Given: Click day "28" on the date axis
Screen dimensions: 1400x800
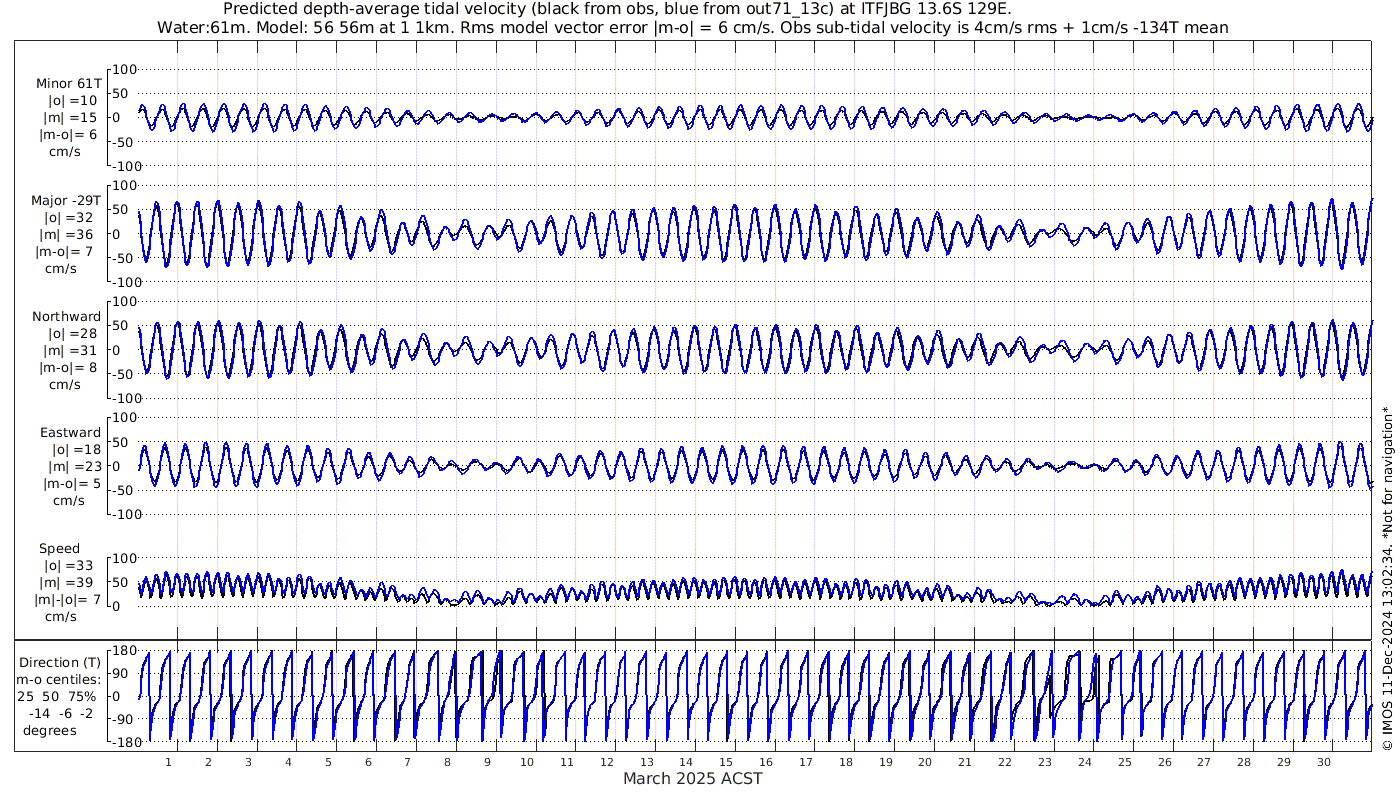Looking at the screenshot, I should [1243, 762].
